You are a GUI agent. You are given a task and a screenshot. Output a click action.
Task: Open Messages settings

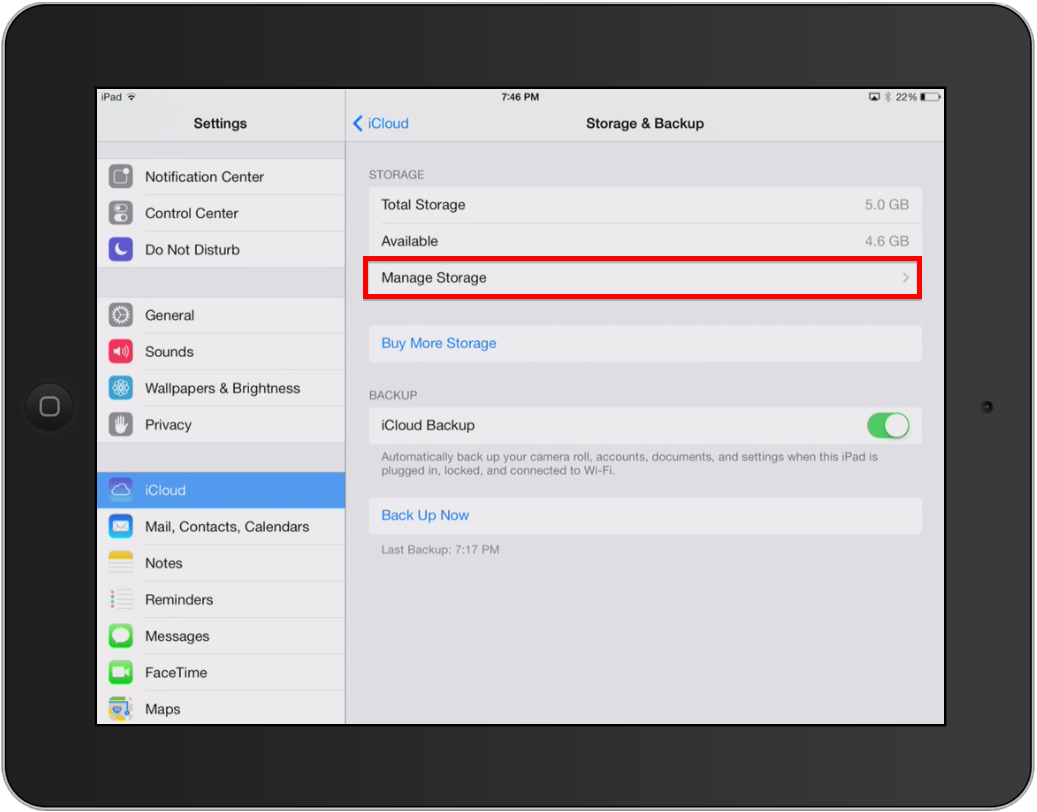click(x=221, y=635)
